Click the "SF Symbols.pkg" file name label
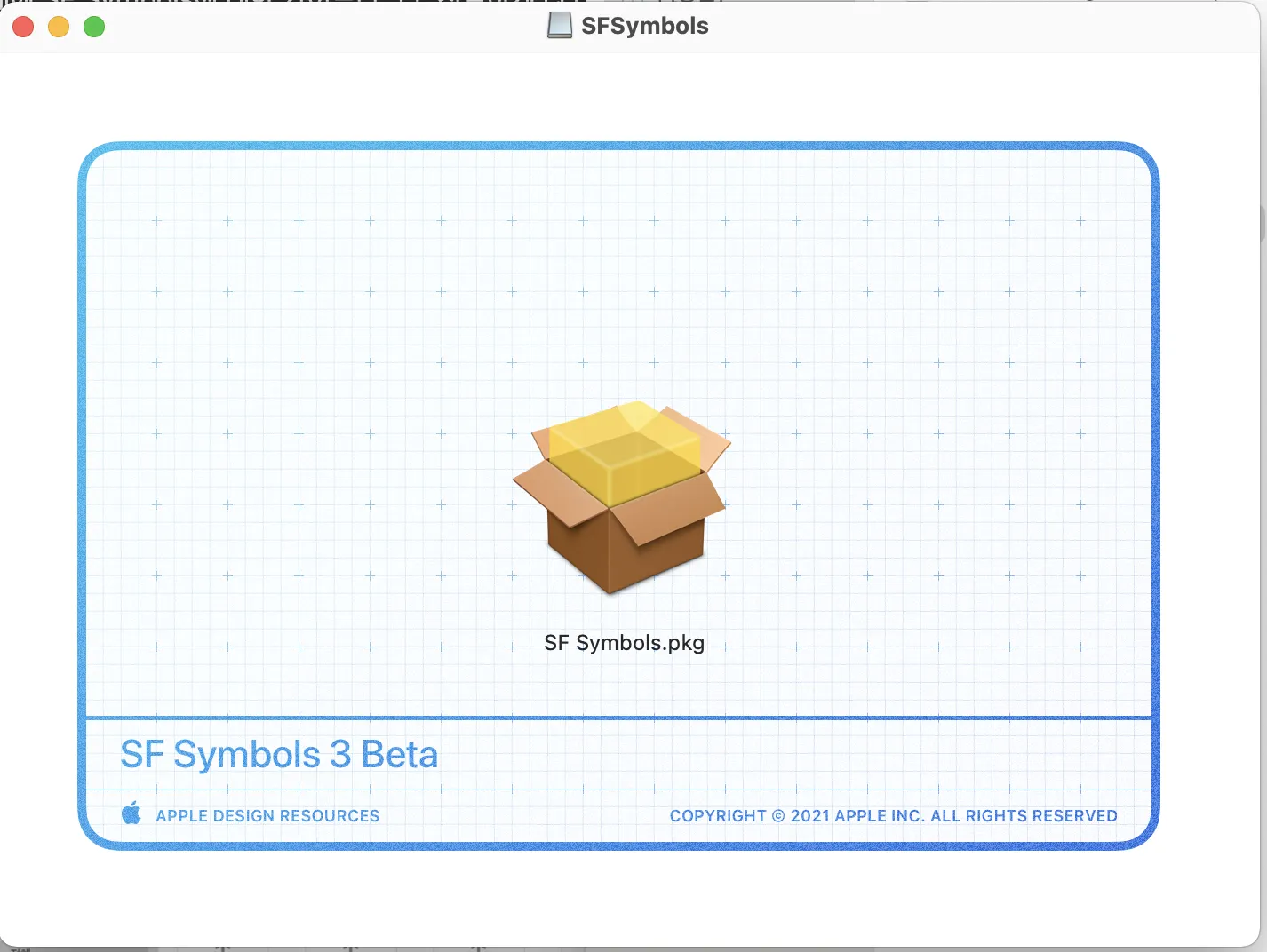1267x952 pixels. click(625, 643)
